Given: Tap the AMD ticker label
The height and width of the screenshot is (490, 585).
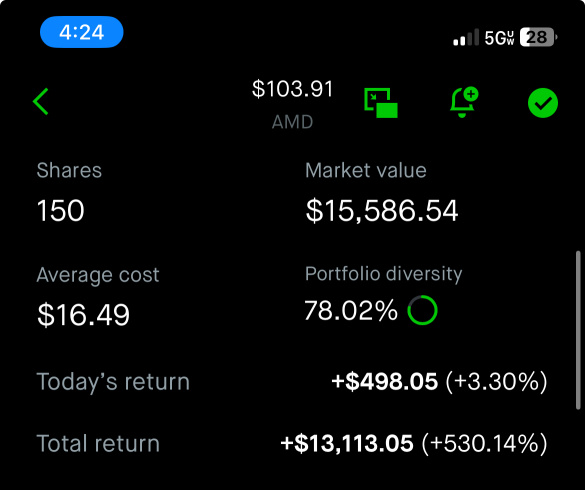Looking at the screenshot, I should coord(292,122).
